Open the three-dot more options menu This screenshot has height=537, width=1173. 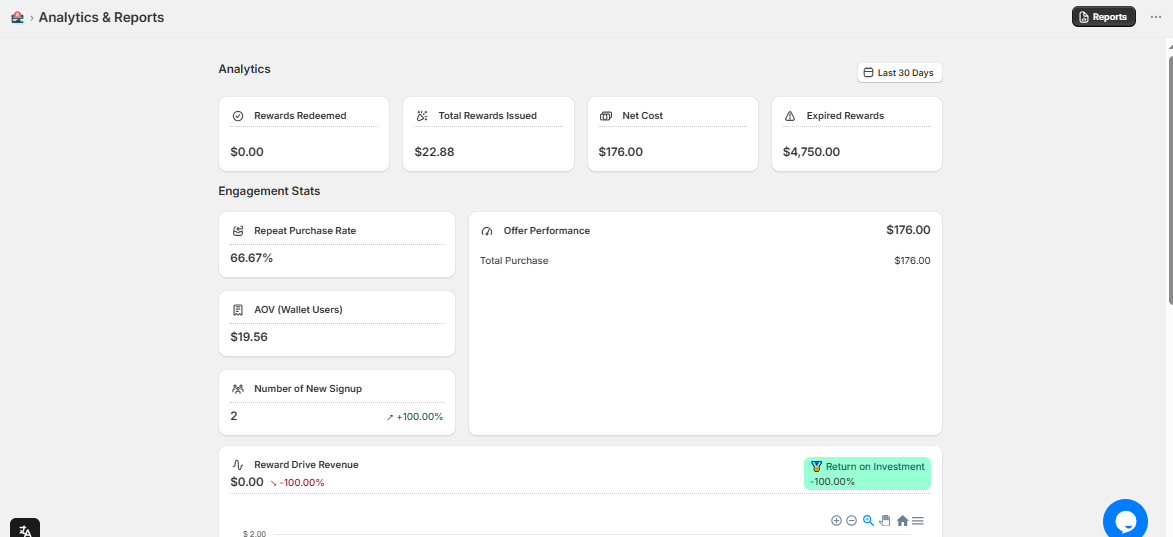(1156, 17)
